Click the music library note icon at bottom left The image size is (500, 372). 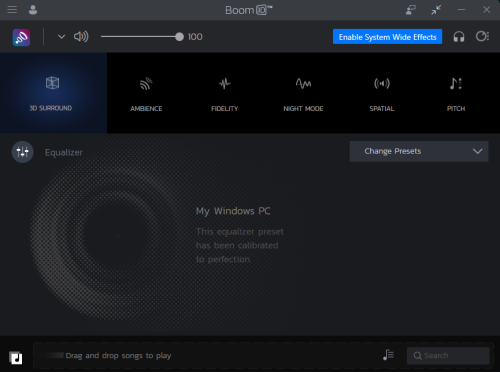tap(16, 358)
